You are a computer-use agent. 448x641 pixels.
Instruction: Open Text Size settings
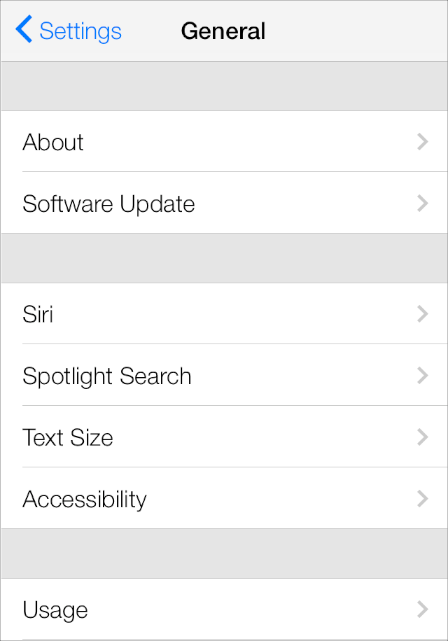224,437
